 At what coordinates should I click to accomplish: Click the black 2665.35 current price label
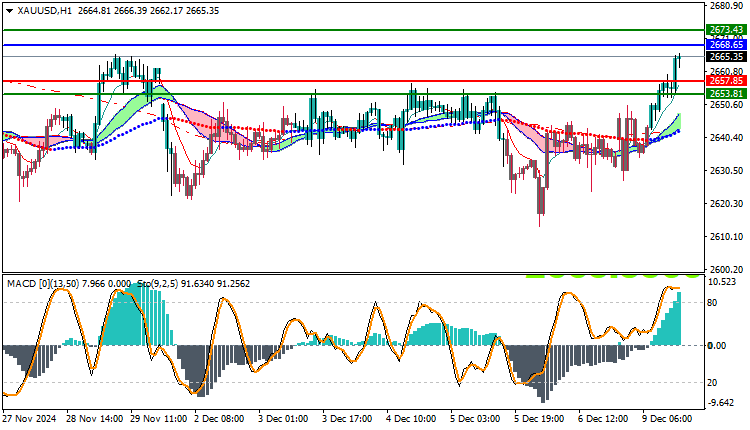[726, 57]
